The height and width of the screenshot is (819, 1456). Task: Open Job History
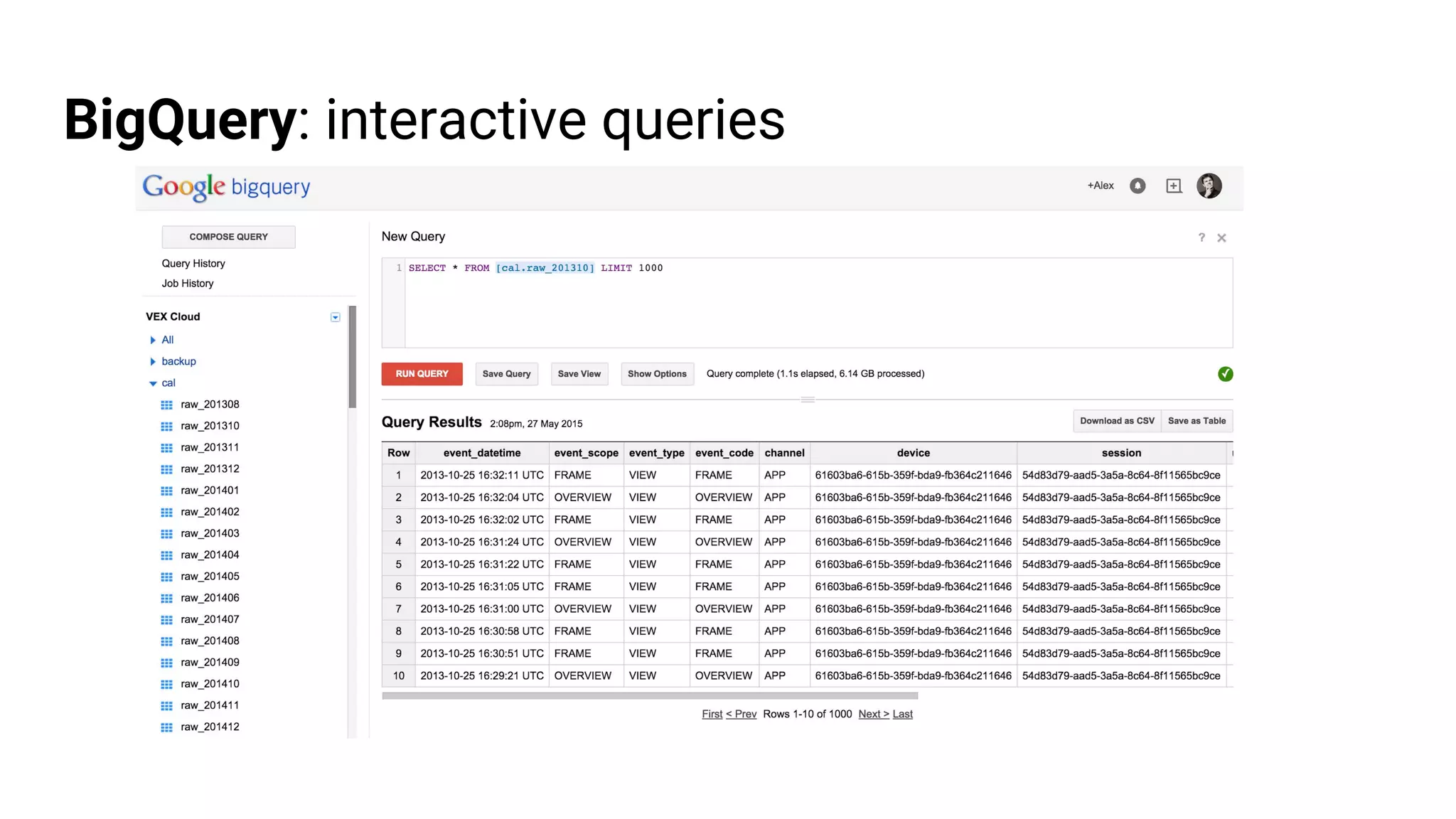tap(188, 283)
